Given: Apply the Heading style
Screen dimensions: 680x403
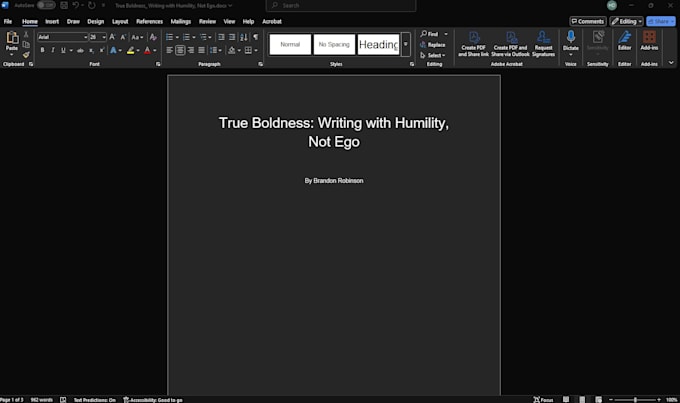Looking at the screenshot, I should [378, 44].
